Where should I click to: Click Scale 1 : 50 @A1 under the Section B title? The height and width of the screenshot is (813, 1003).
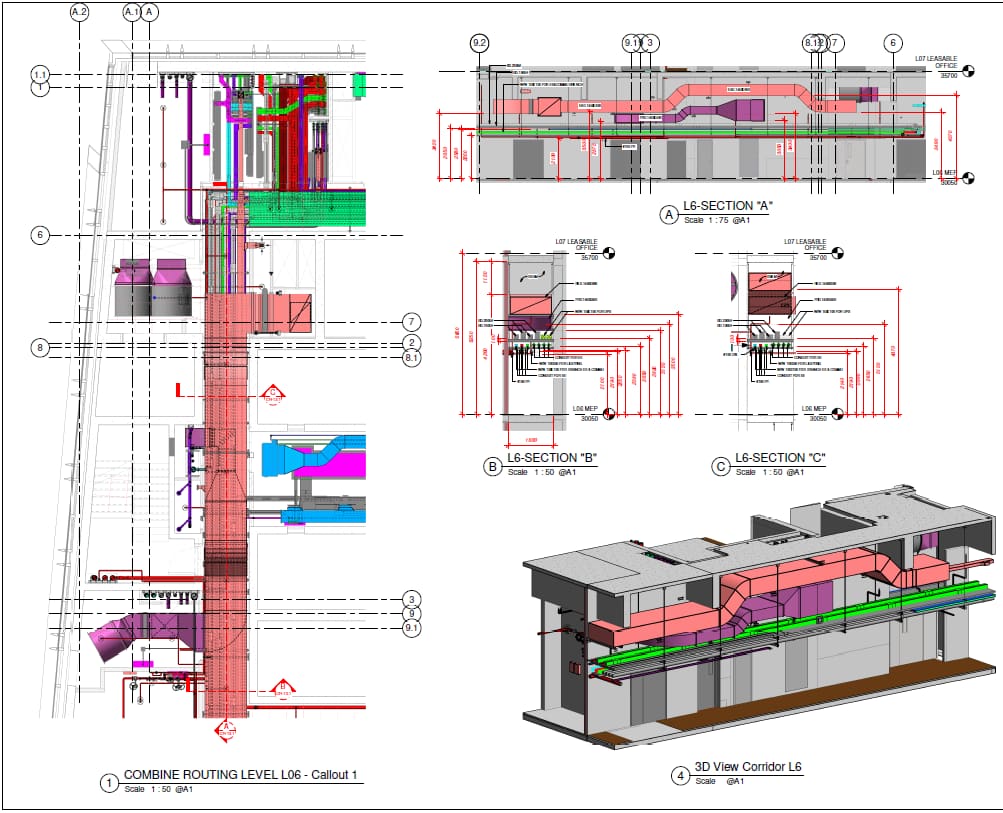[x=542, y=472]
